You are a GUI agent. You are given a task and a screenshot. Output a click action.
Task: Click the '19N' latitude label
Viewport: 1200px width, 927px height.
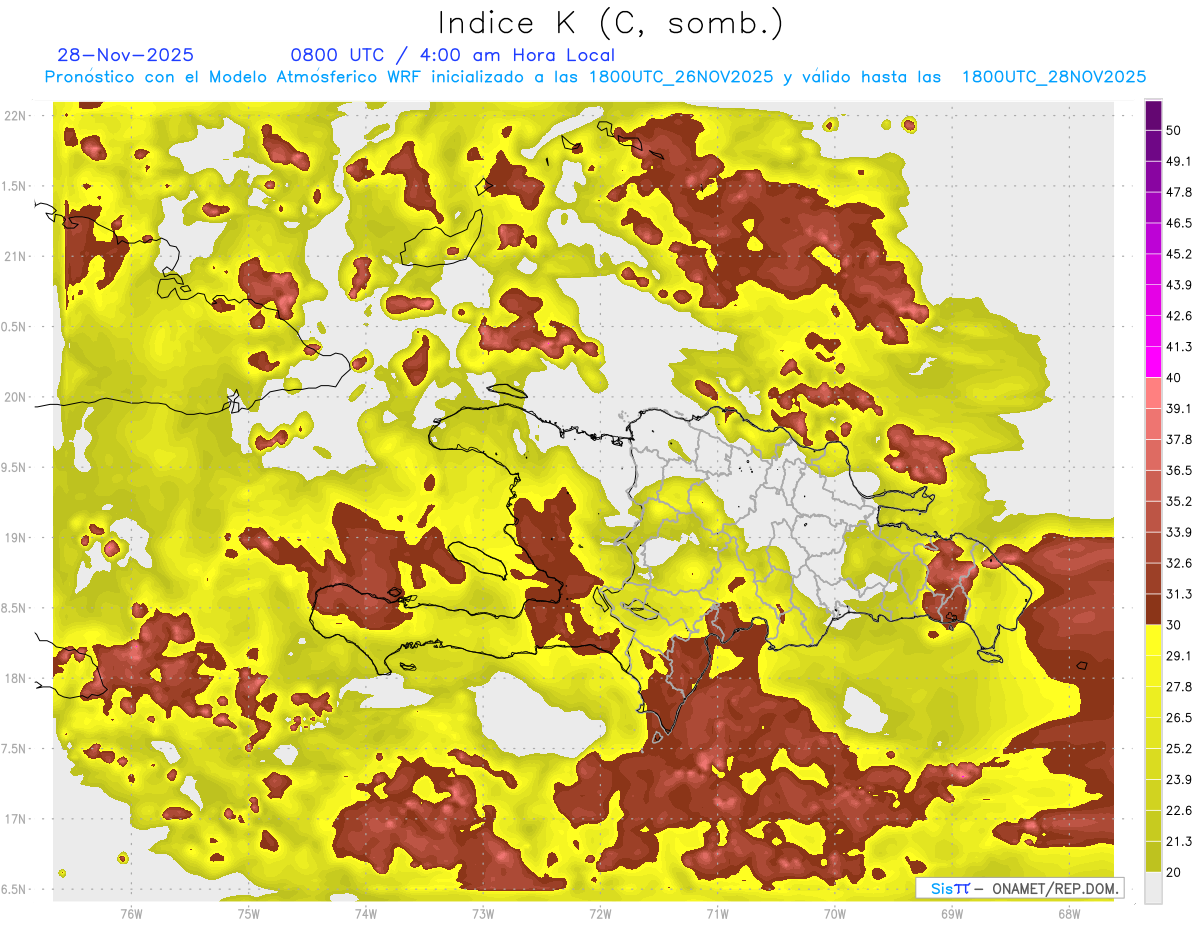(16, 538)
